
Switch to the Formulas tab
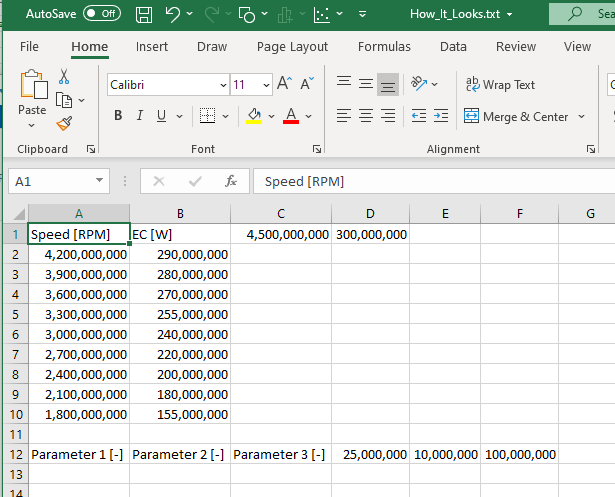384,46
